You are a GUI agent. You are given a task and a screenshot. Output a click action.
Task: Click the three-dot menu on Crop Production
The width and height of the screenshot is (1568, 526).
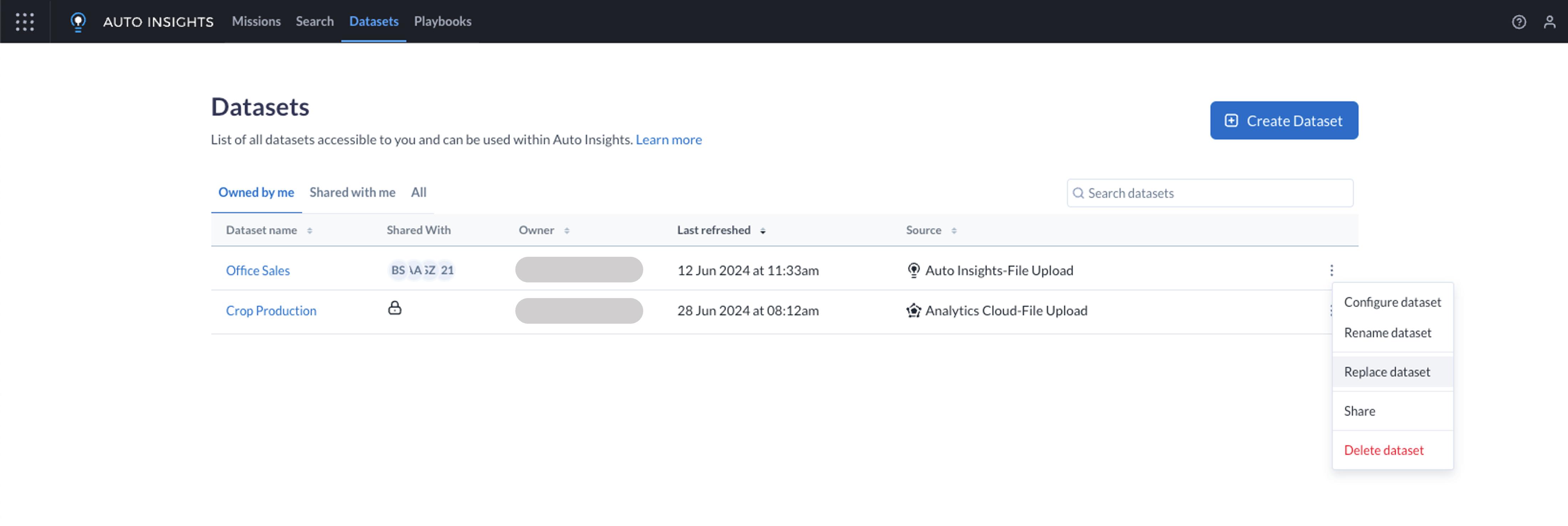click(1331, 310)
